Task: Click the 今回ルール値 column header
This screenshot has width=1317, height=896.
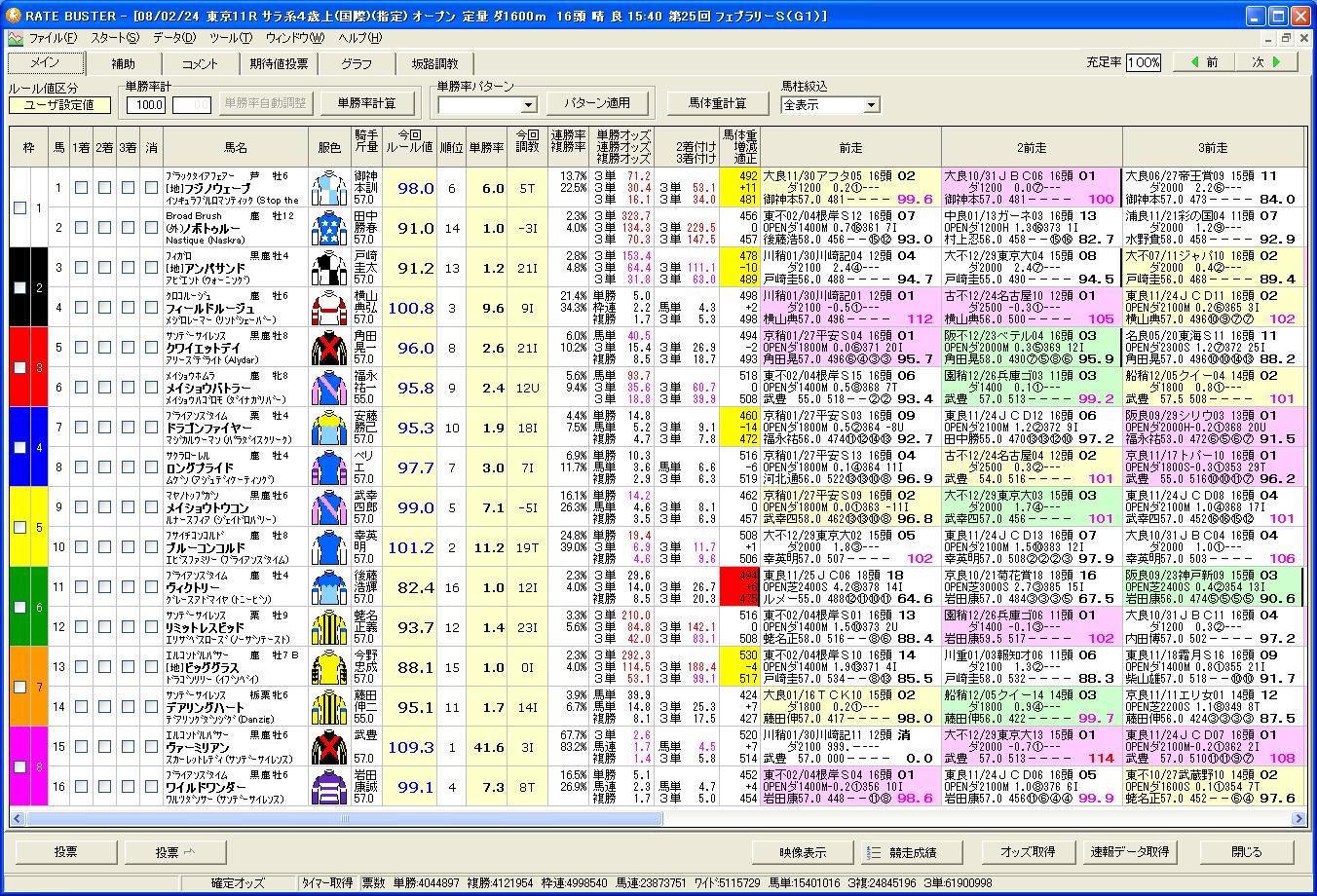Action: (410, 147)
